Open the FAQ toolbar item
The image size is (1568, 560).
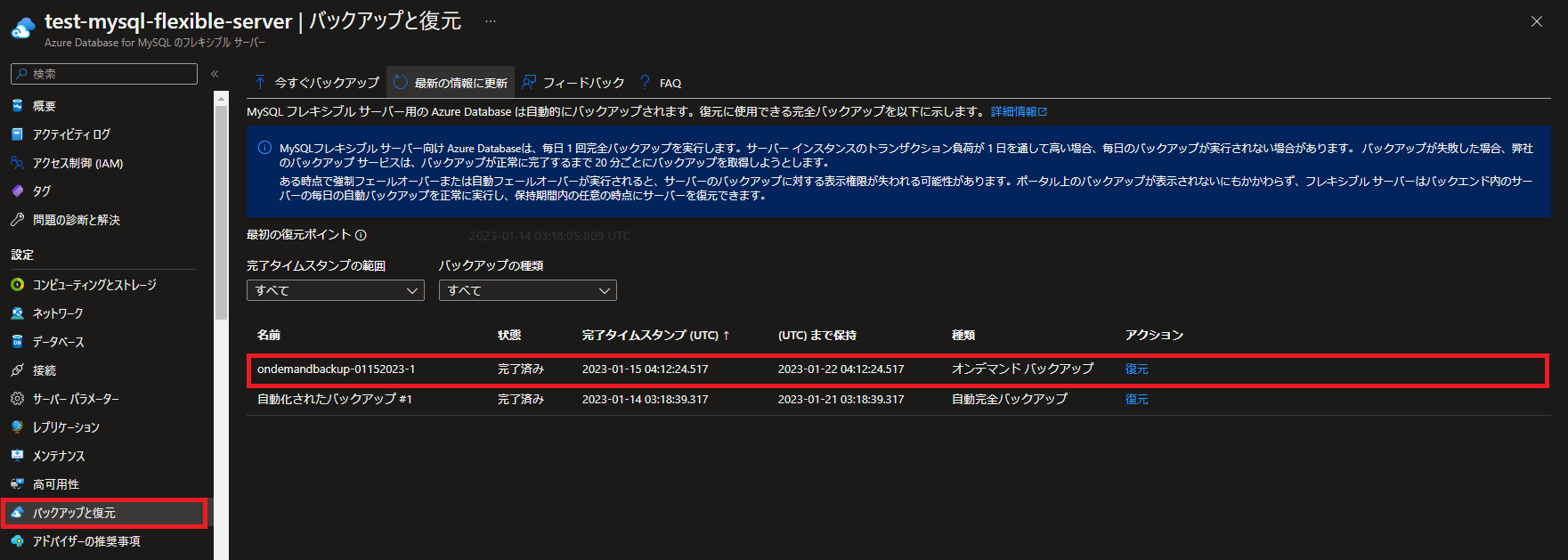[x=661, y=83]
